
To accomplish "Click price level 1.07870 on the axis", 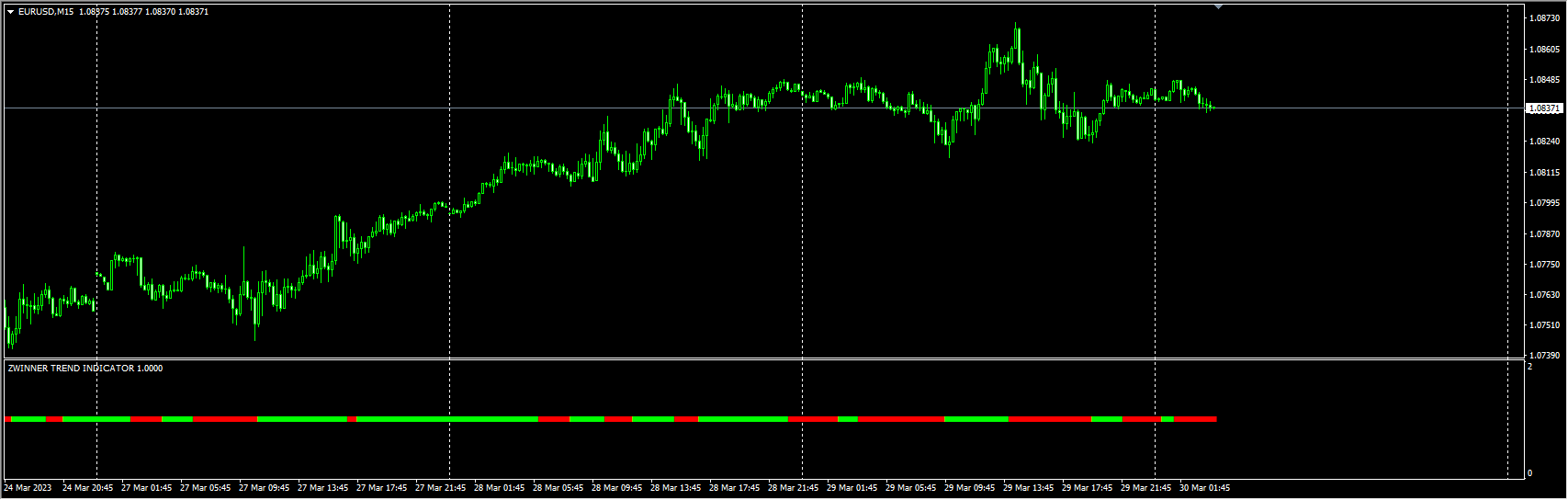I will tap(1544, 234).
